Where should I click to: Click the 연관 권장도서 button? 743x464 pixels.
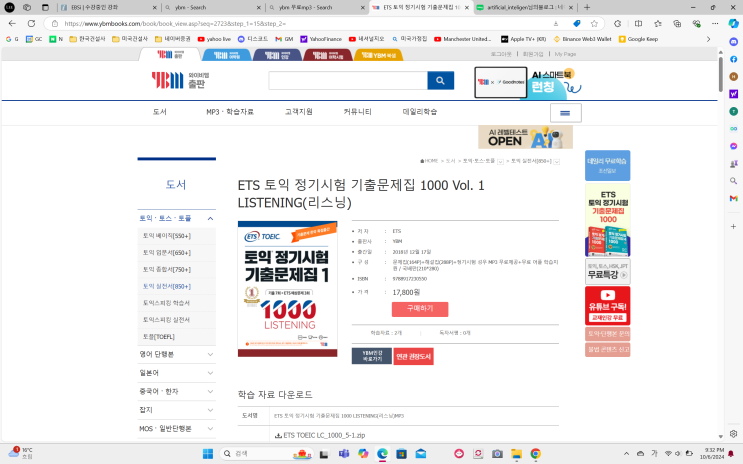[413, 356]
